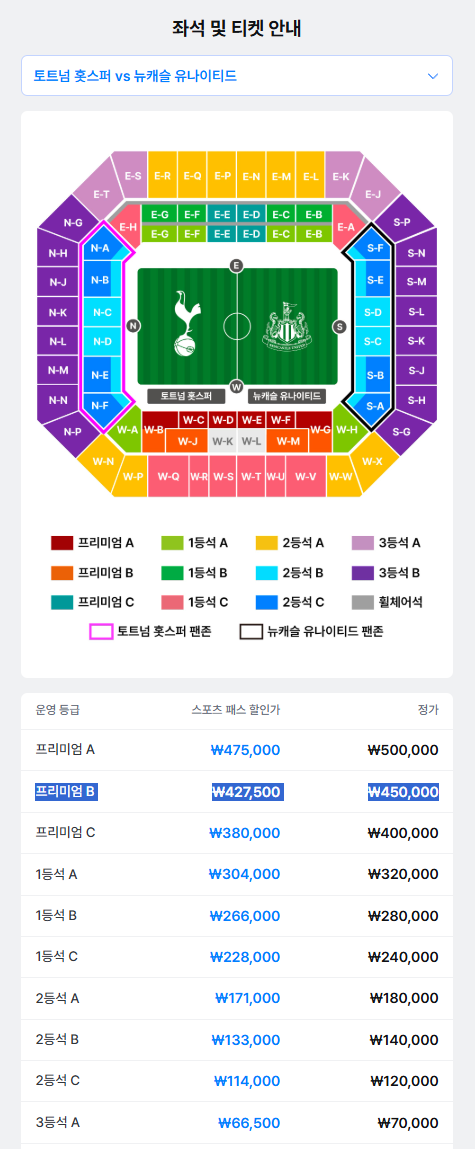
Task: Click the 프리미엄 A red legend swatch
Action: click(x=62, y=543)
